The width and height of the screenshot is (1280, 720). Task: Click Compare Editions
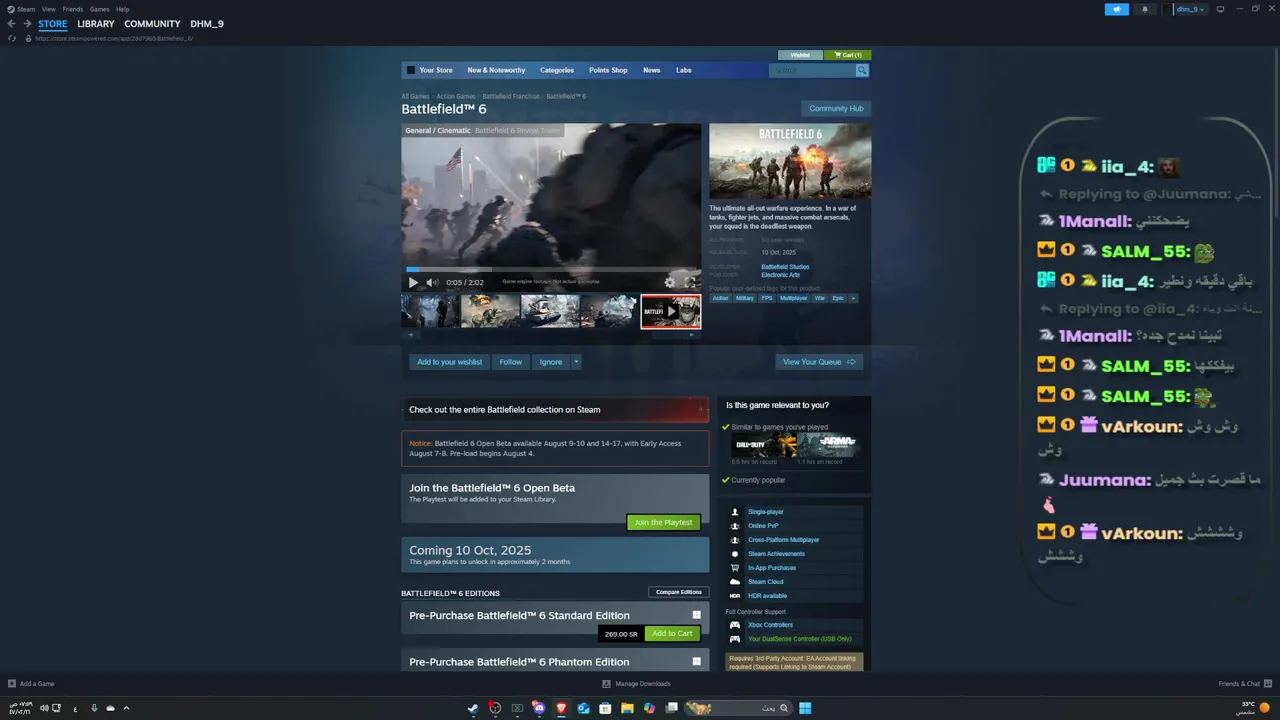(x=678, y=592)
